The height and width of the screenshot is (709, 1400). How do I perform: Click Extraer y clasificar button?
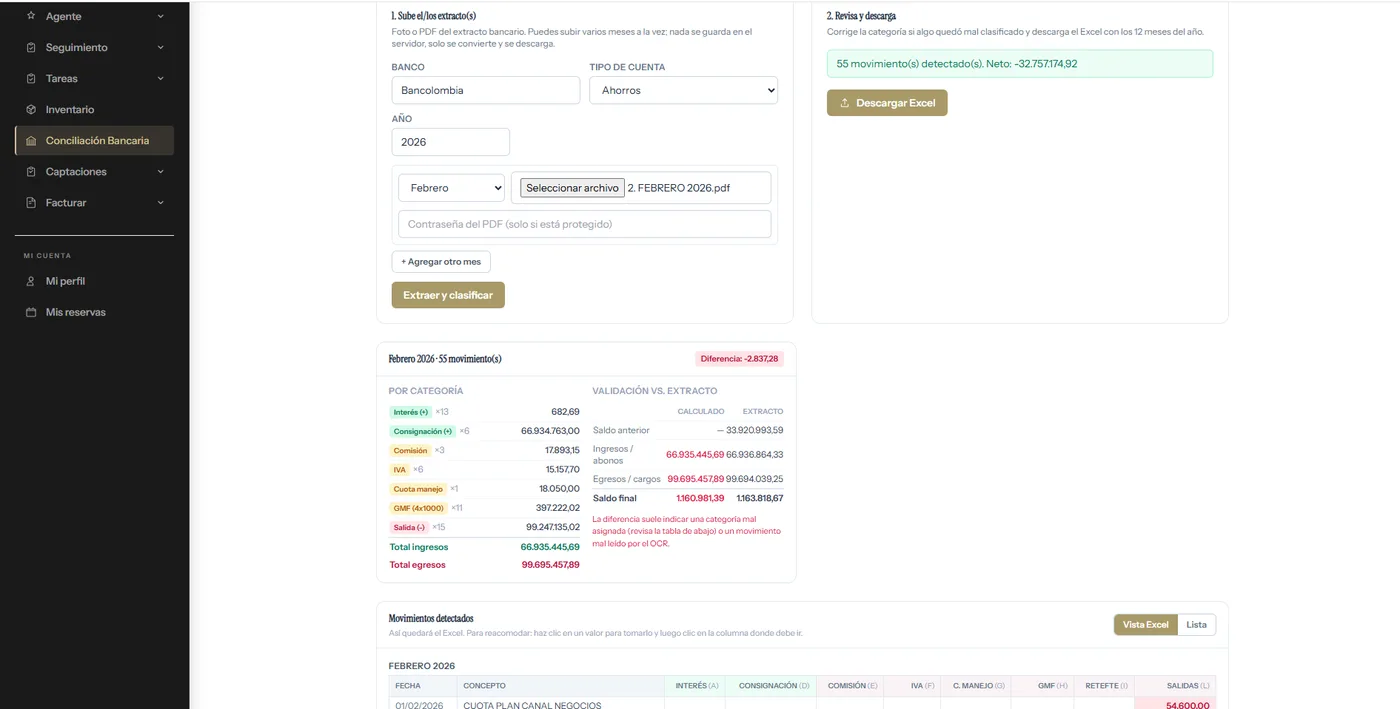[448, 295]
